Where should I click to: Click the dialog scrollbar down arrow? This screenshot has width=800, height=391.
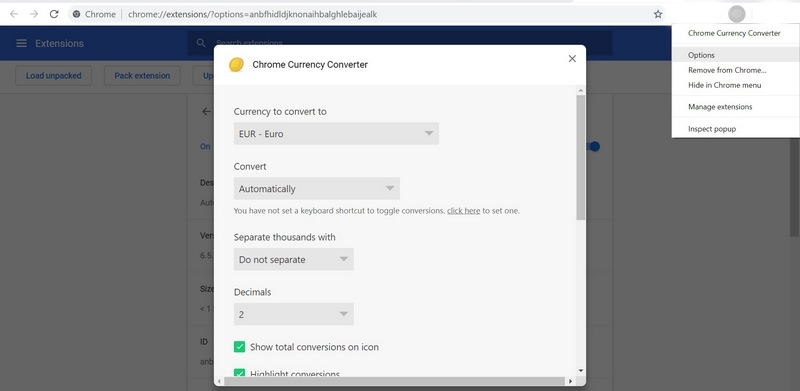581,371
